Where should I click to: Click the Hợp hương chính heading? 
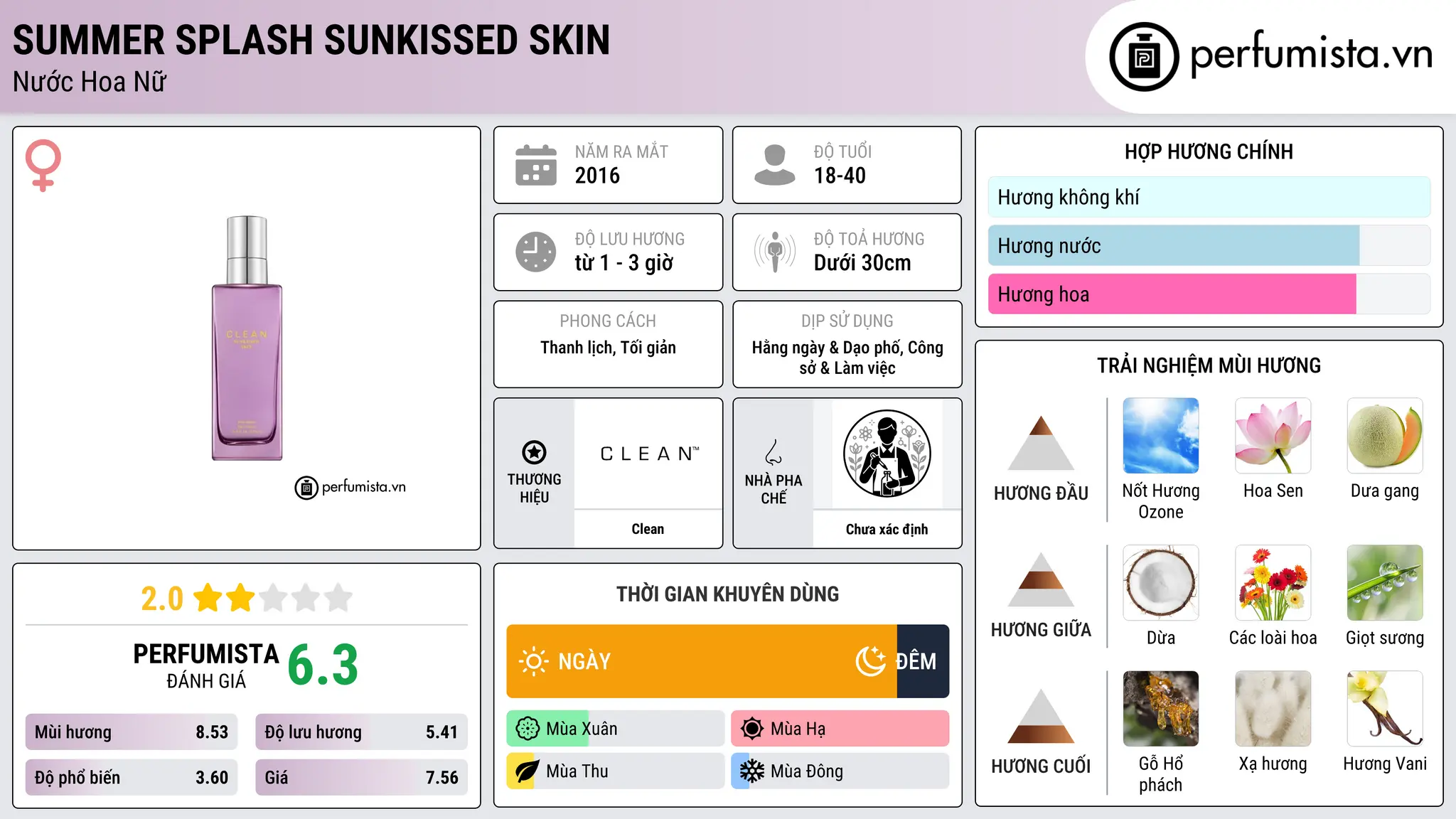tap(1209, 151)
